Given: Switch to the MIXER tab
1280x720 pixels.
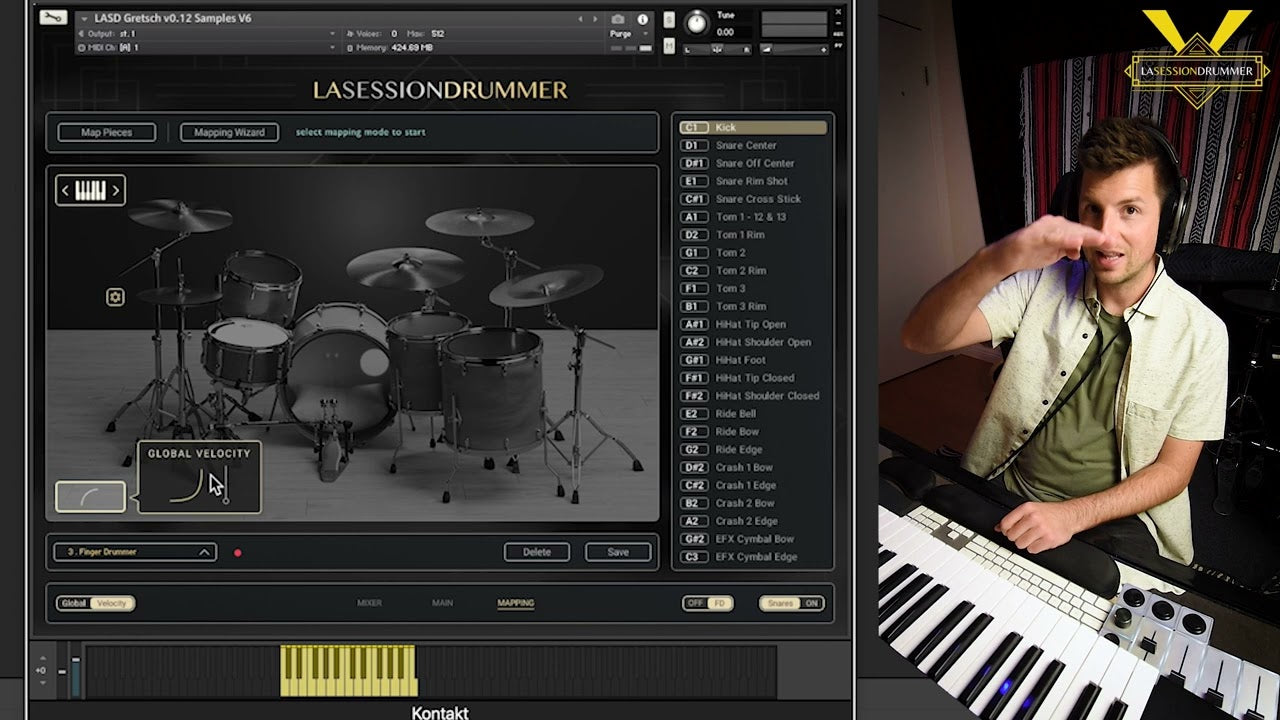Looking at the screenshot, I should (369, 603).
